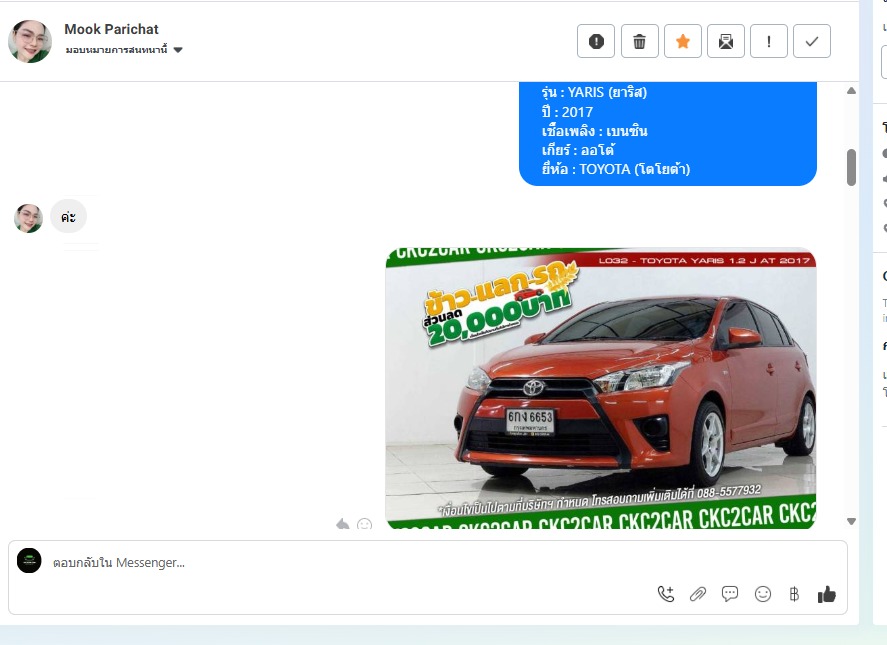This screenshot has width=887, height=645.
Task: Mark conversation unread with envelope icon
Action: 726,41
